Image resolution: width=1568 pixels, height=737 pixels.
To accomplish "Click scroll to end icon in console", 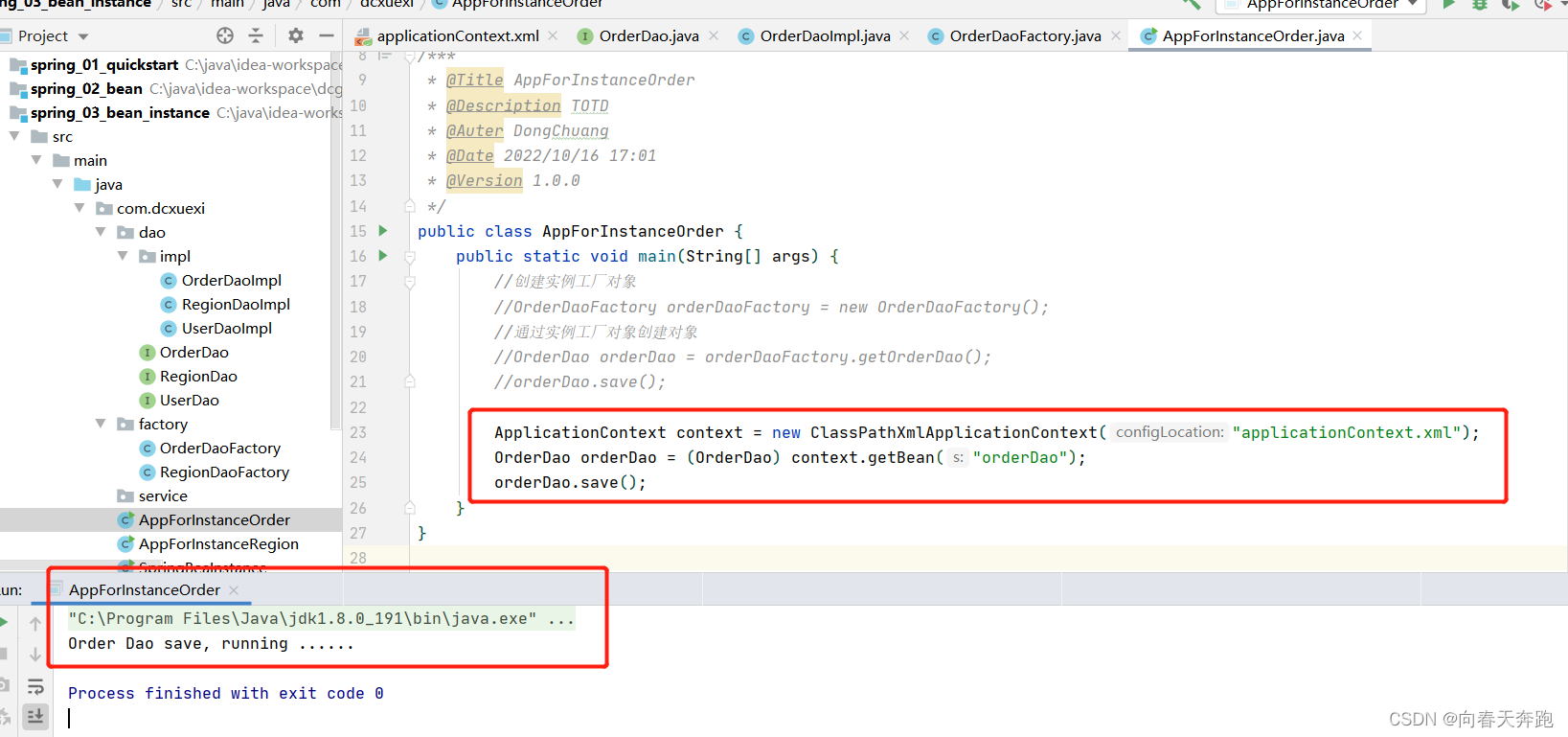I will [35, 717].
